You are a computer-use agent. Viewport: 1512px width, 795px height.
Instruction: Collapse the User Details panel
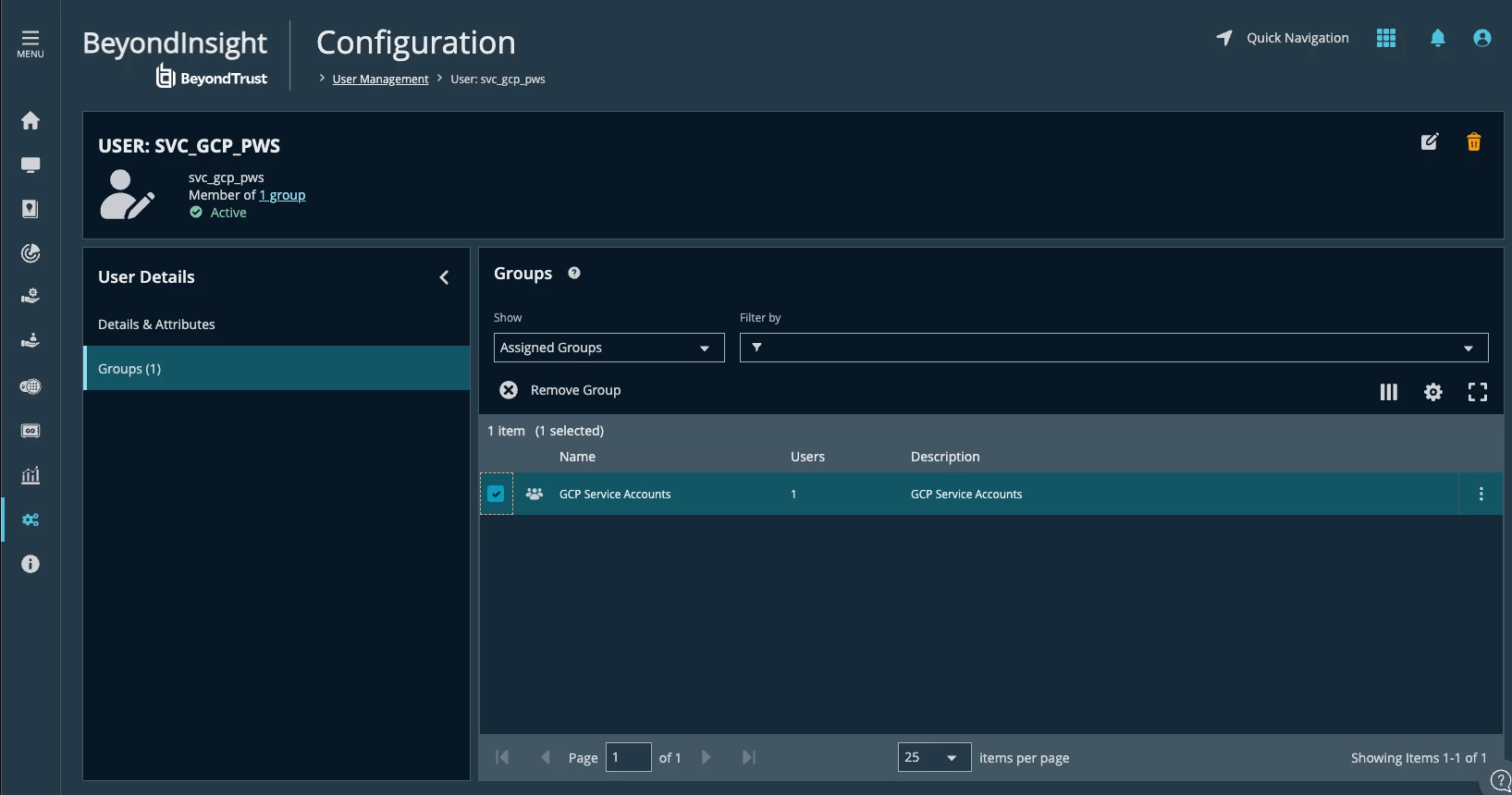[x=444, y=277]
